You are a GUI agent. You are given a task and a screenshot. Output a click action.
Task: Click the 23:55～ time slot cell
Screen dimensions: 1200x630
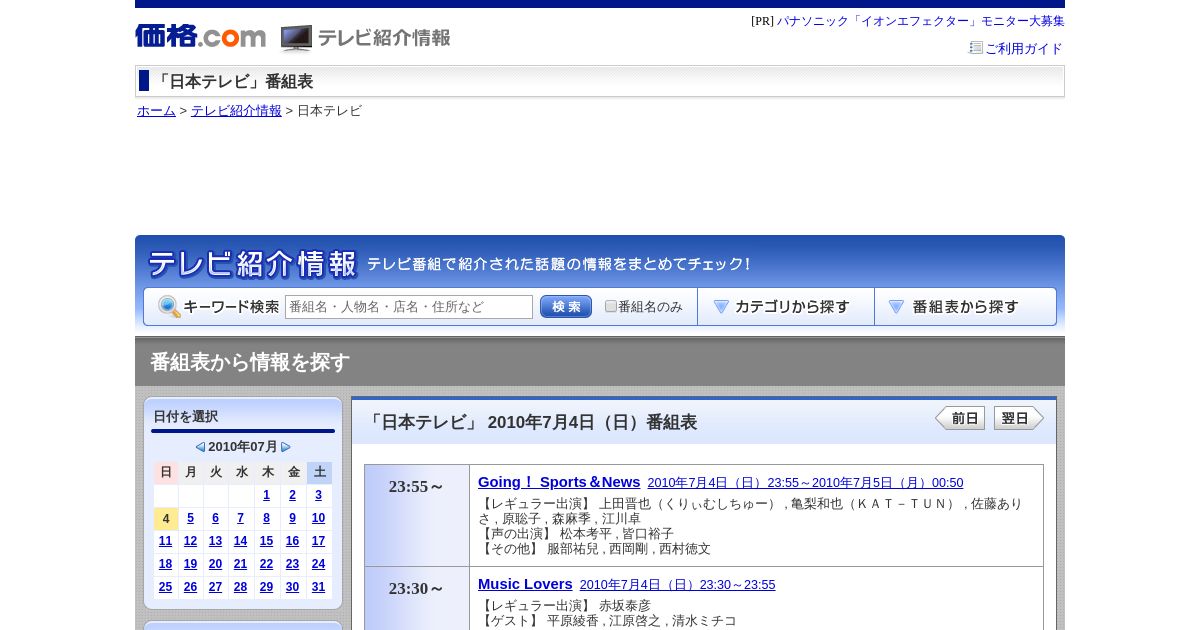click(x=417, y=515)
